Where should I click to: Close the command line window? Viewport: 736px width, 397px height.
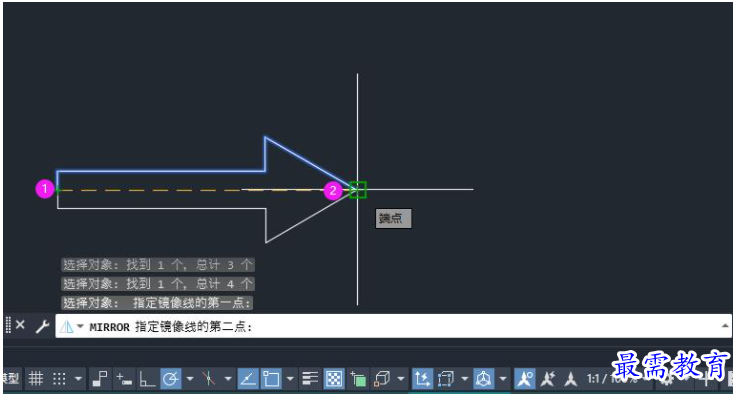point(20,325)
